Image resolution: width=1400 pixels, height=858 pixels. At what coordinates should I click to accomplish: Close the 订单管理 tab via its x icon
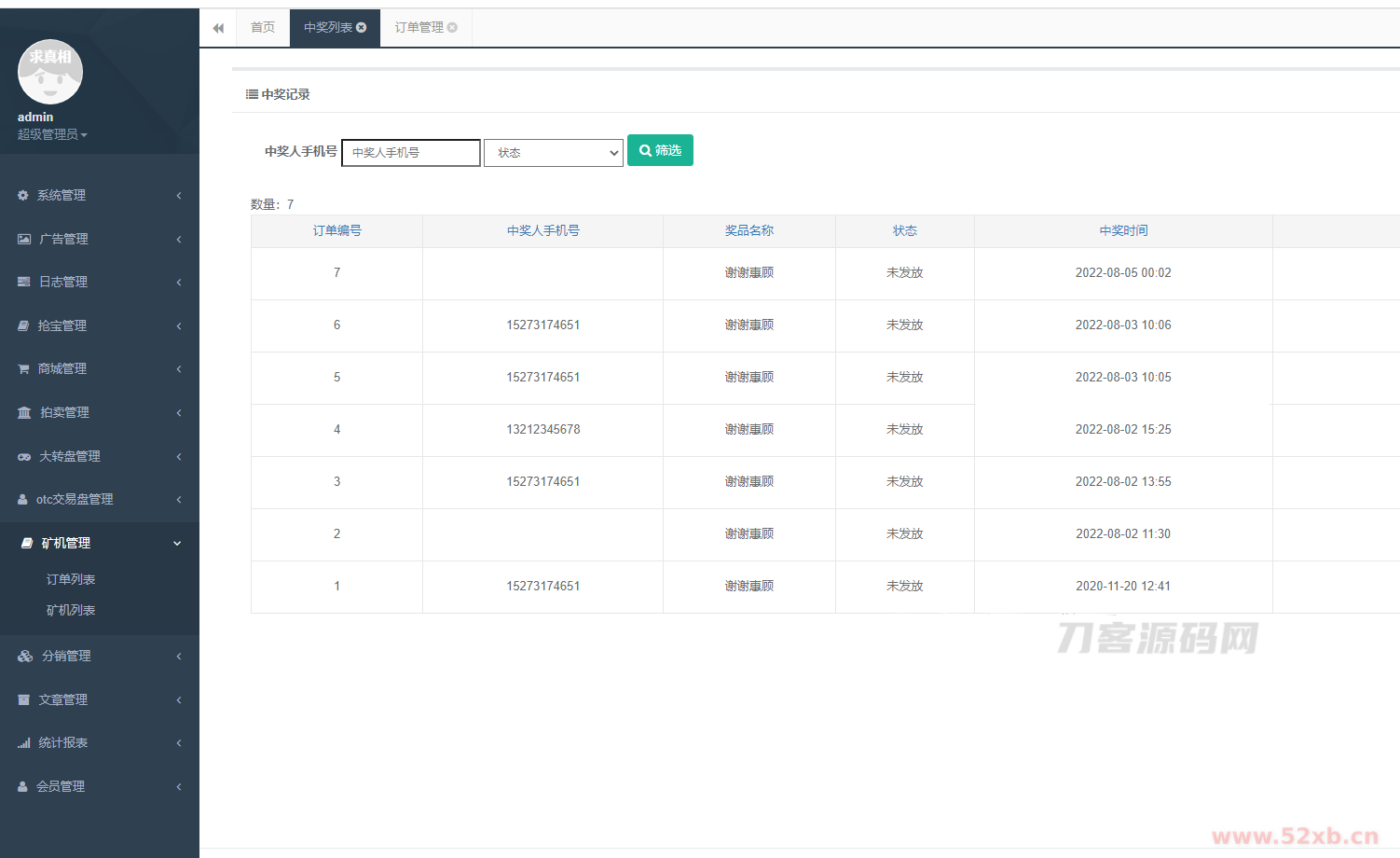(452, 28)
